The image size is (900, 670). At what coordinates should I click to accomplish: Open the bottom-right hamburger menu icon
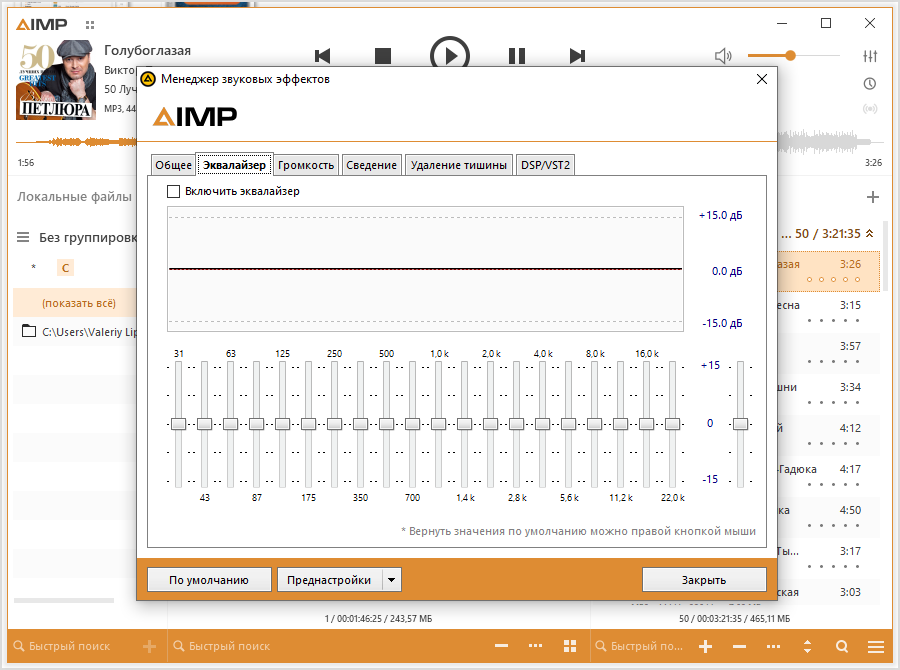click(x=876, y=646)
